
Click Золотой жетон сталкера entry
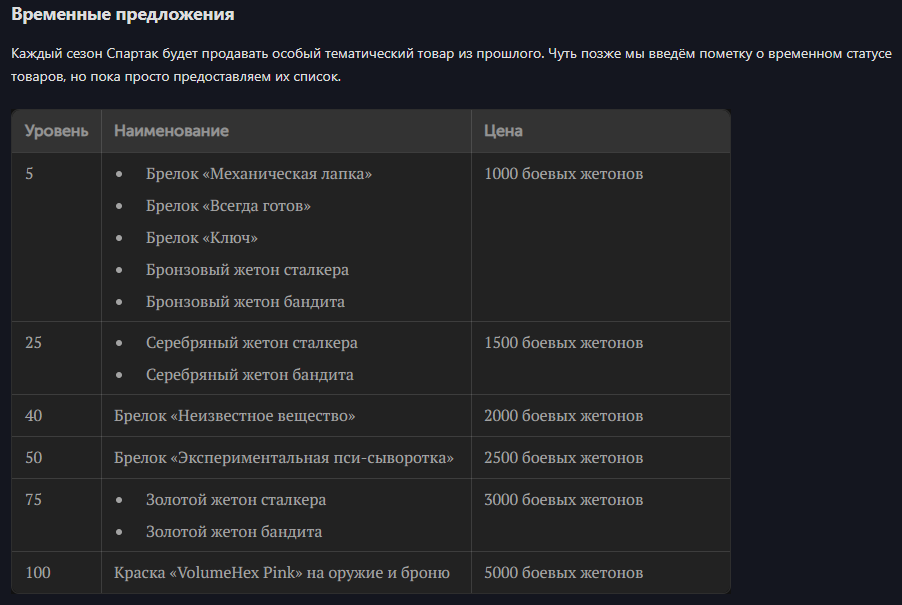pyautogui.click(x=236, y=500)
